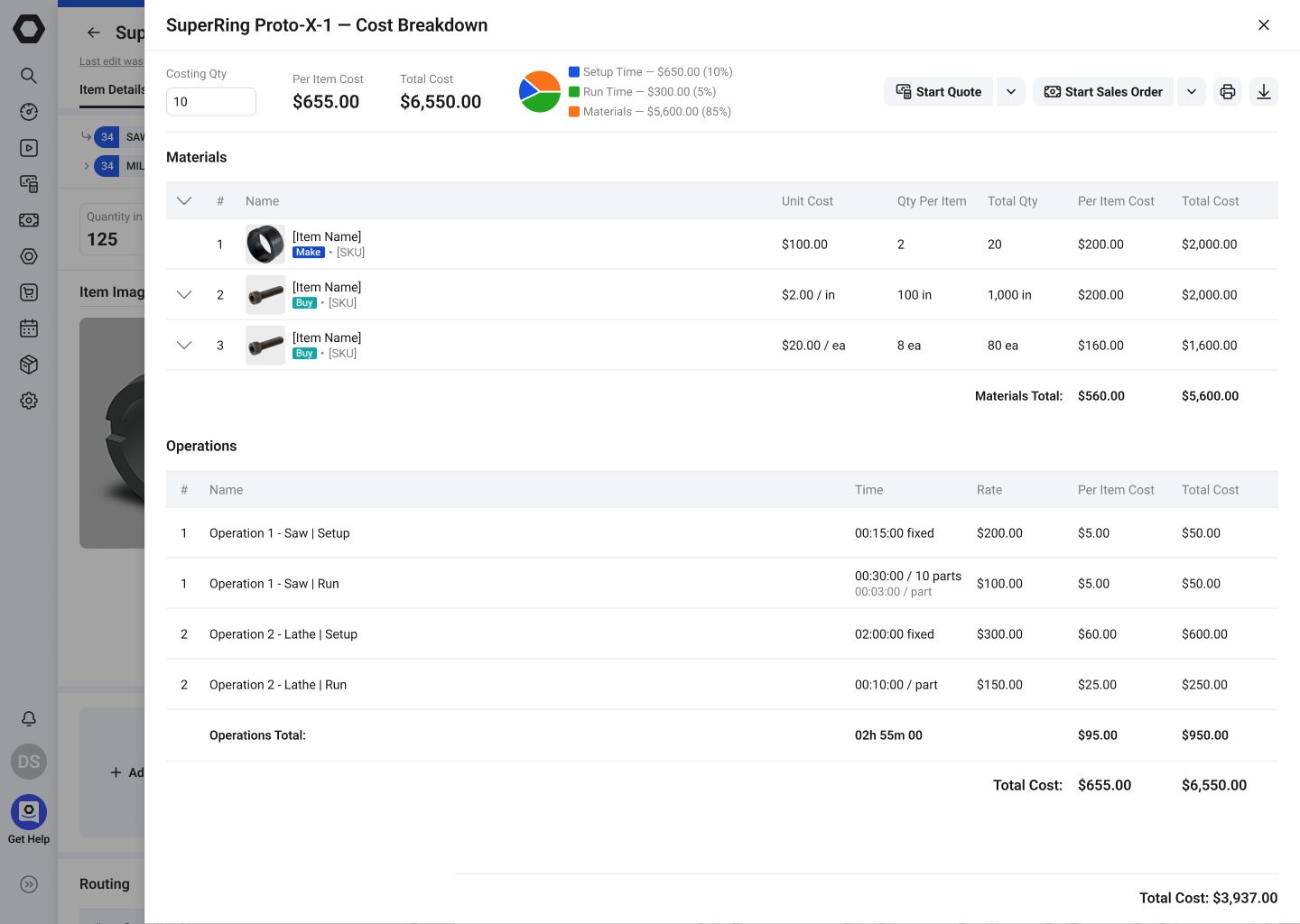Screen dimensions: 1300x924
Task: Open Settings from the sidebar gear icon
Action: (x=28, y=401)
